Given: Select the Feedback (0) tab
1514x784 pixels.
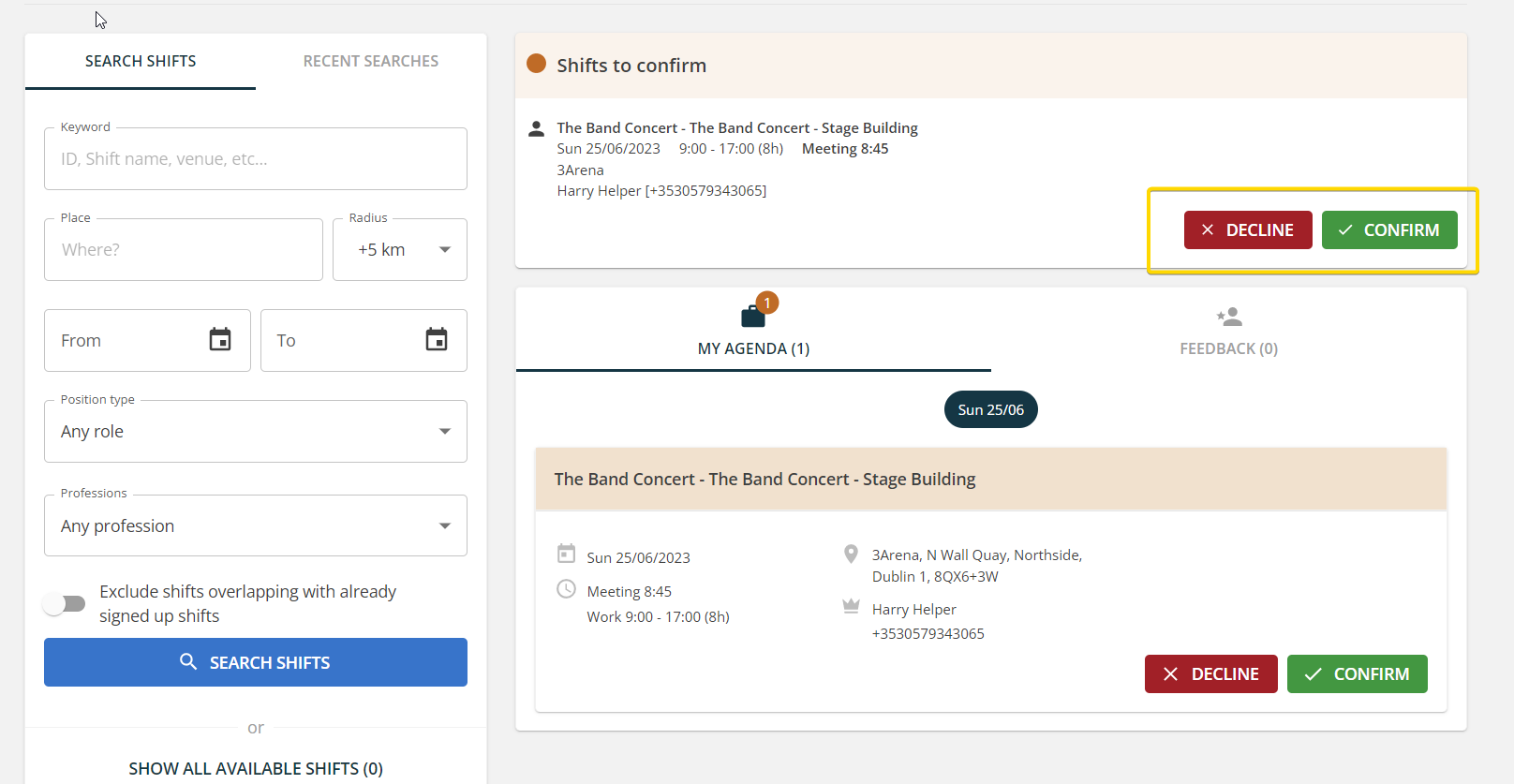Looking at the screenshot, I should click(x=1228, y=348).
